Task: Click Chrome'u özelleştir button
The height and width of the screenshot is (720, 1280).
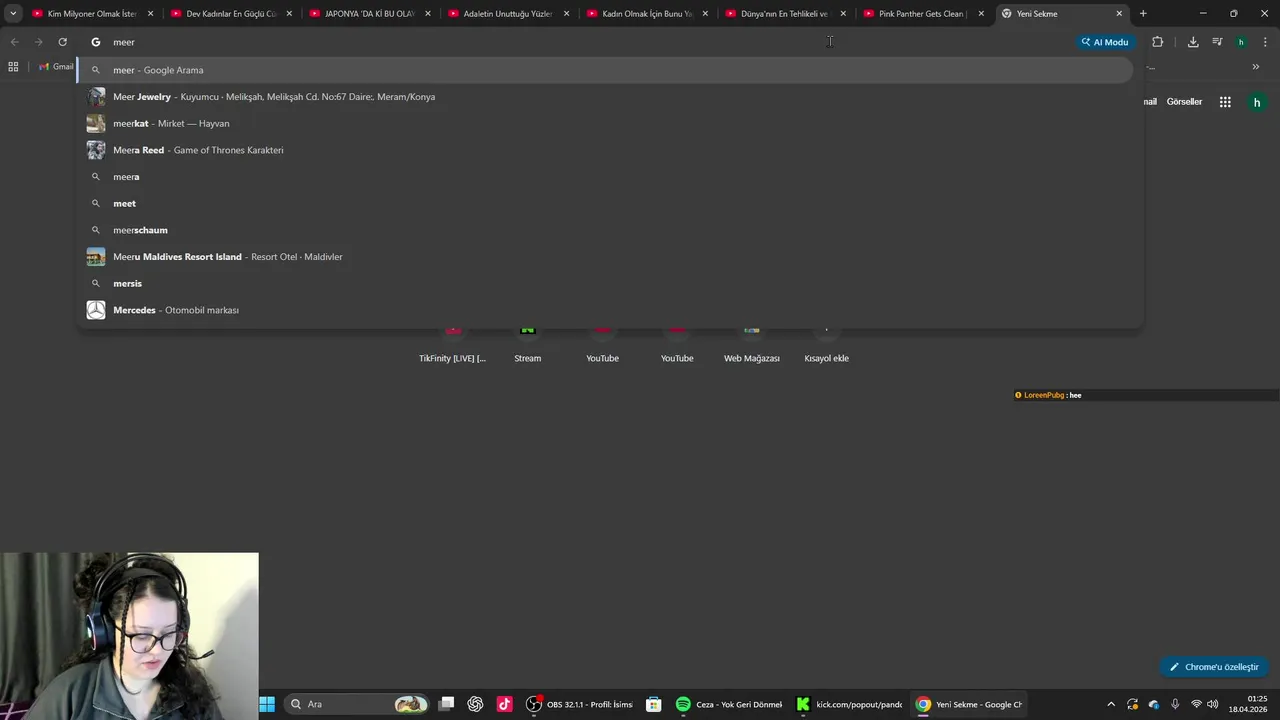Action: point(1214,667)
